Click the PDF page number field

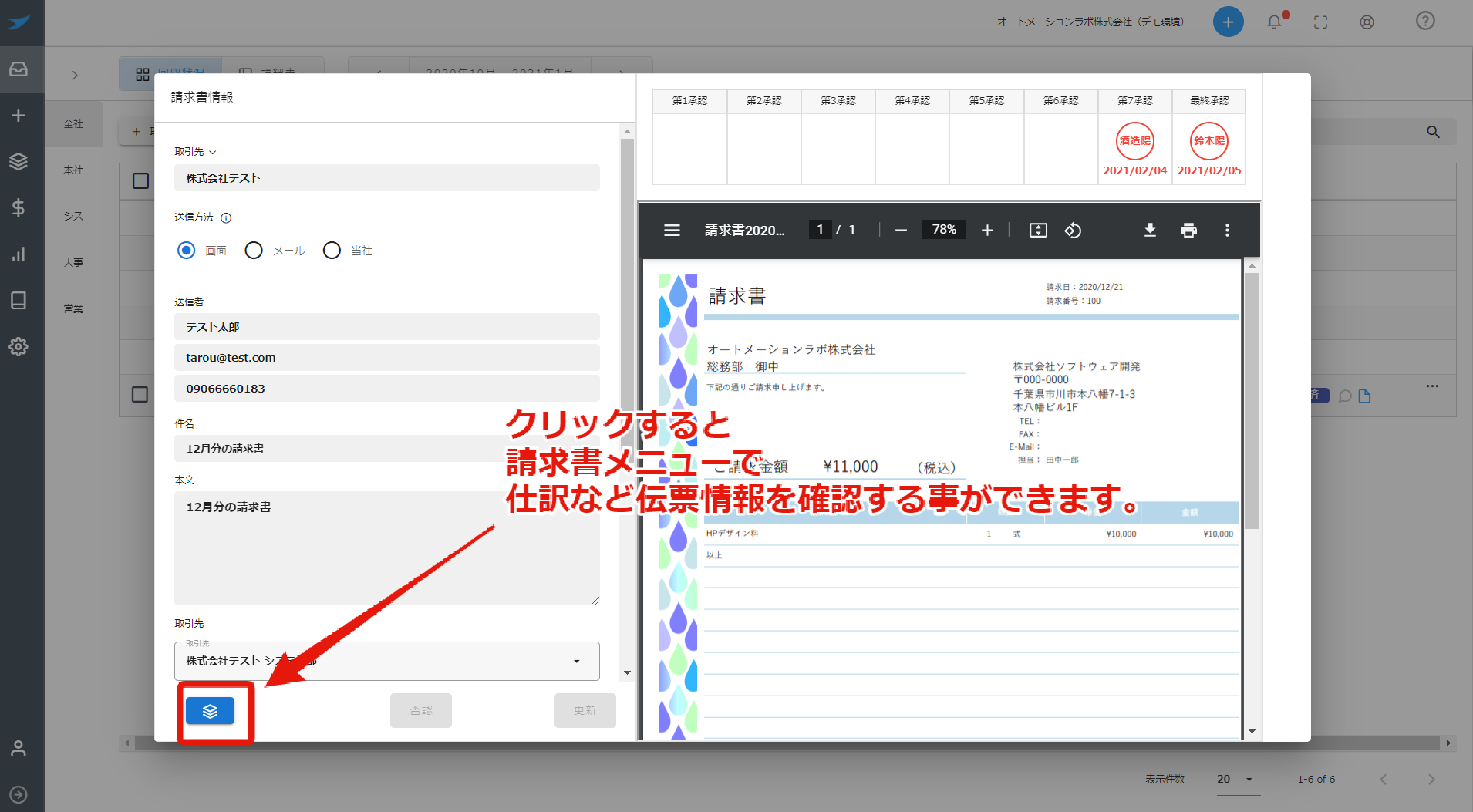pyautogui.click(x=820, y=229)
